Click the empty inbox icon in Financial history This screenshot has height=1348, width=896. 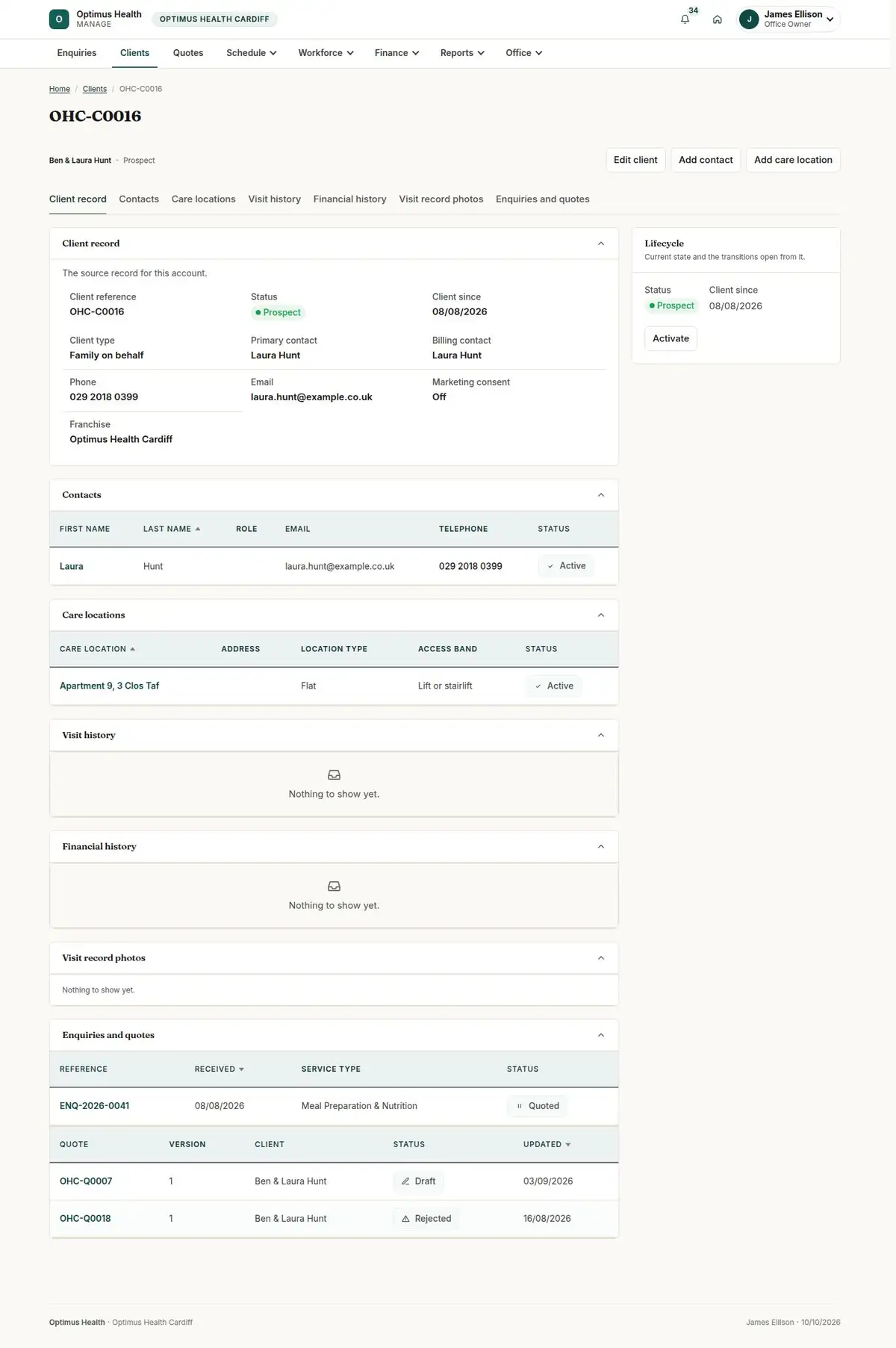tap(334, 886)
